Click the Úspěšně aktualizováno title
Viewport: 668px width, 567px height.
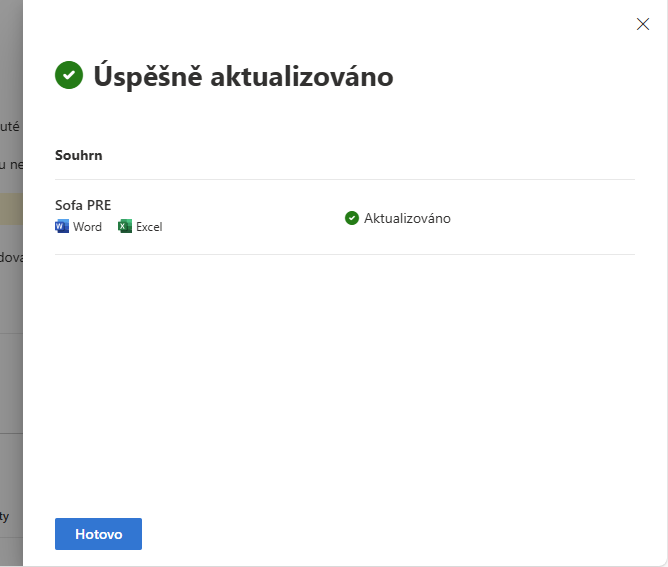243,77
